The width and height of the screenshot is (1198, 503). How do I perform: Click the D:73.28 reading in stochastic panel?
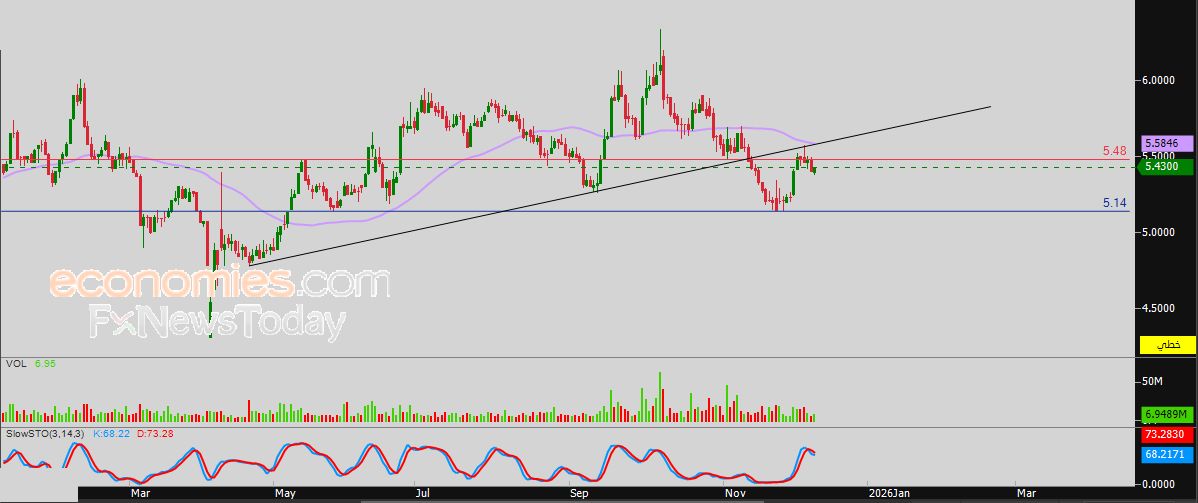[153, 434]
